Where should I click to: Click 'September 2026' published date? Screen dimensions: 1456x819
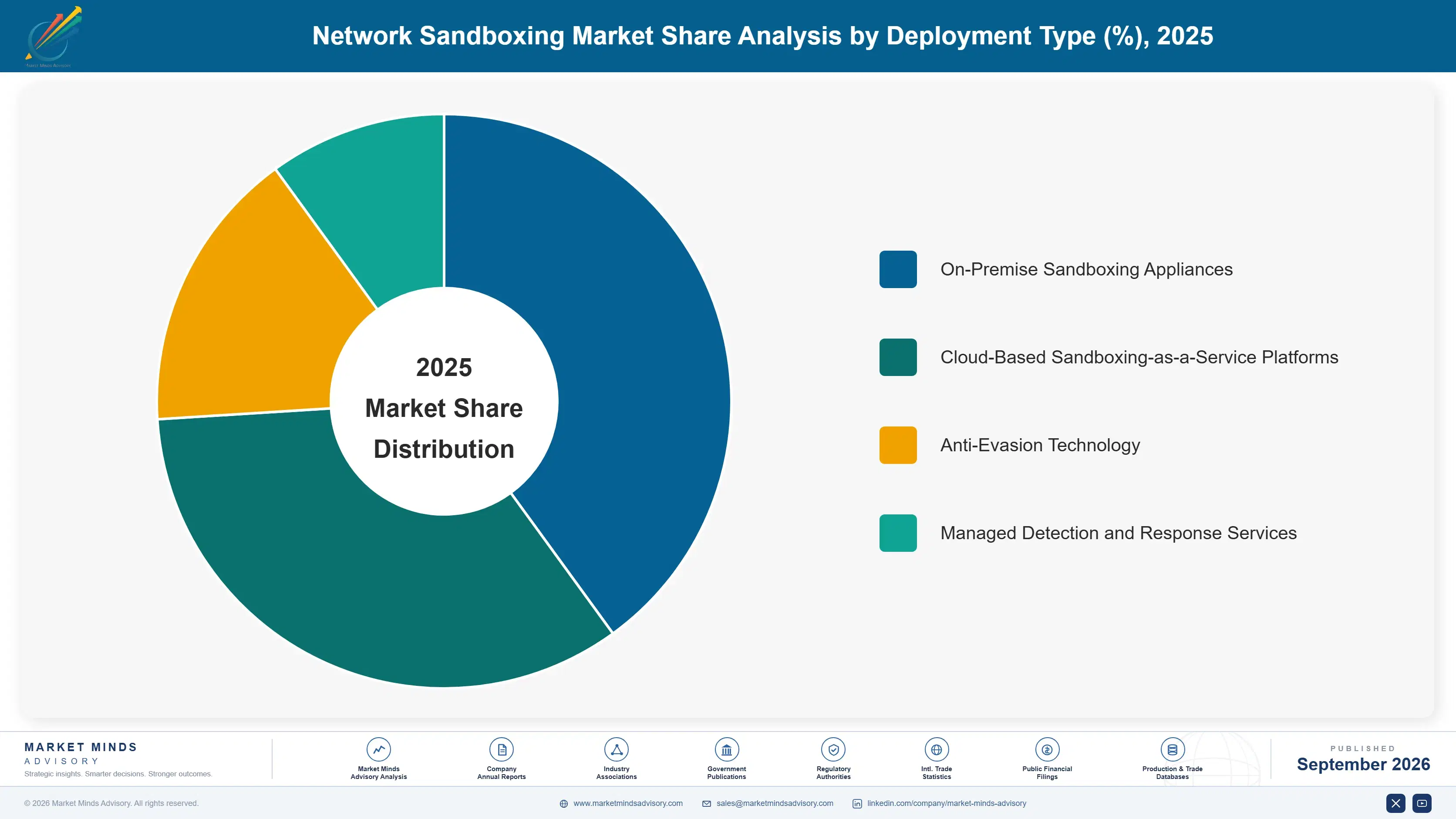click(1363, 764)
